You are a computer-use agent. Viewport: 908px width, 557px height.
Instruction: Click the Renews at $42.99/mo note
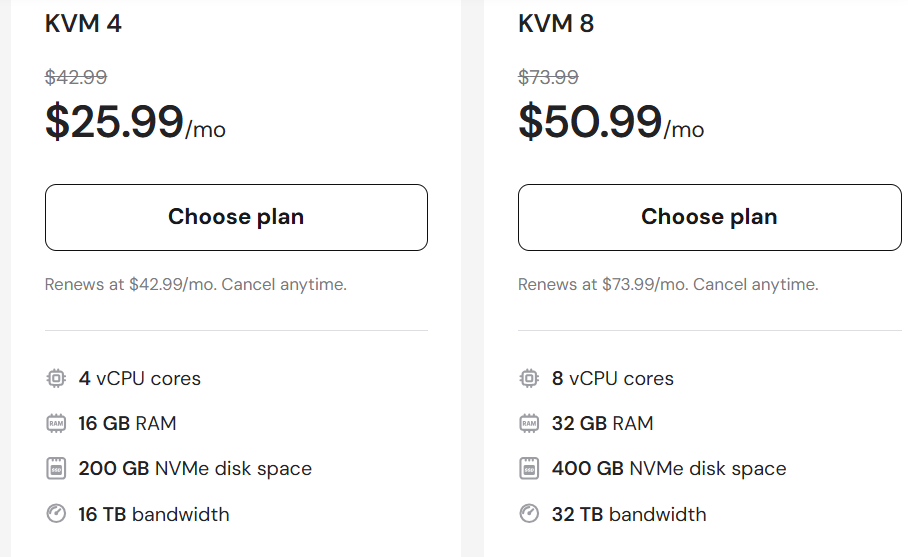click(196, 284)
